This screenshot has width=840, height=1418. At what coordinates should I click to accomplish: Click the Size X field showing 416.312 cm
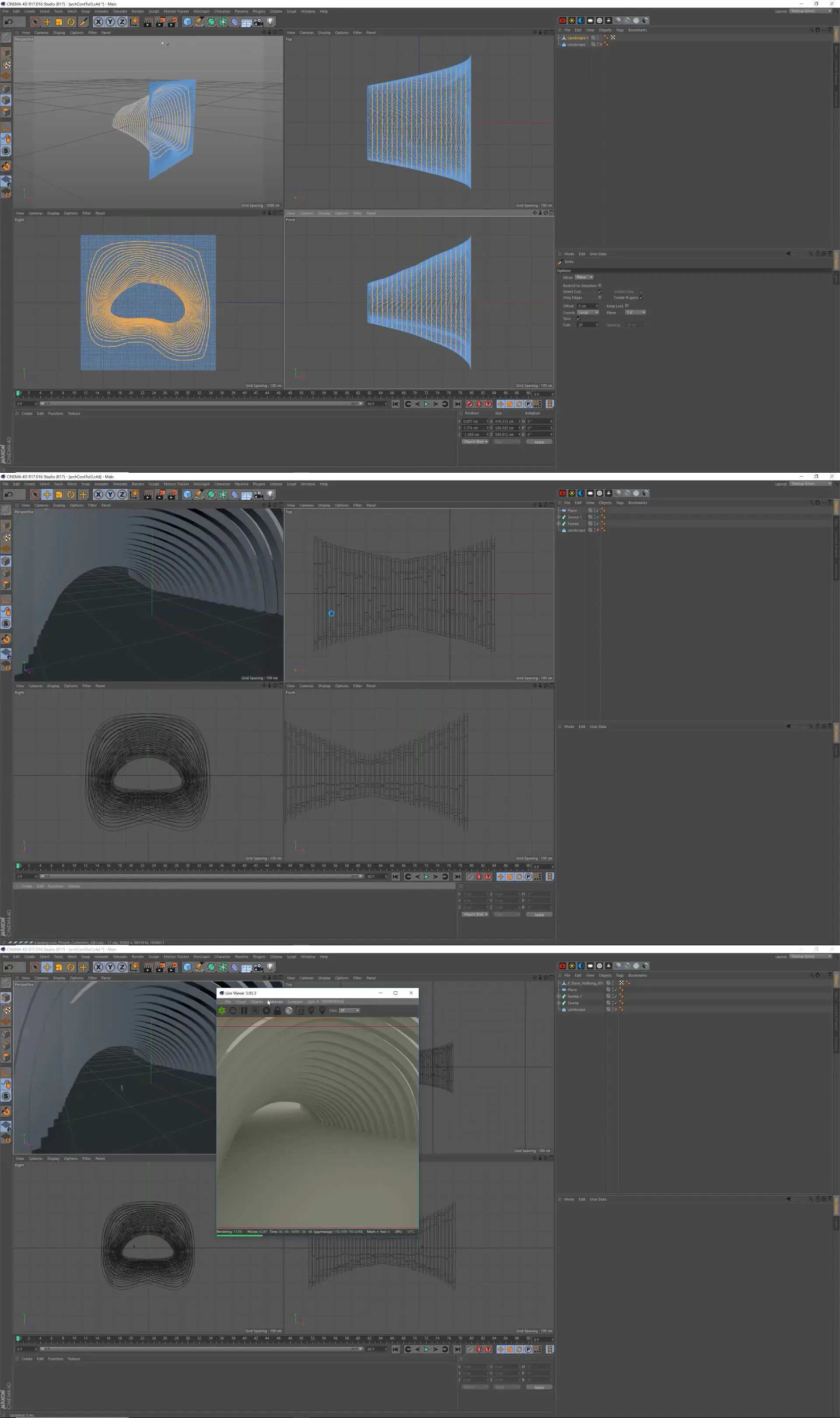tap(507, 421)
